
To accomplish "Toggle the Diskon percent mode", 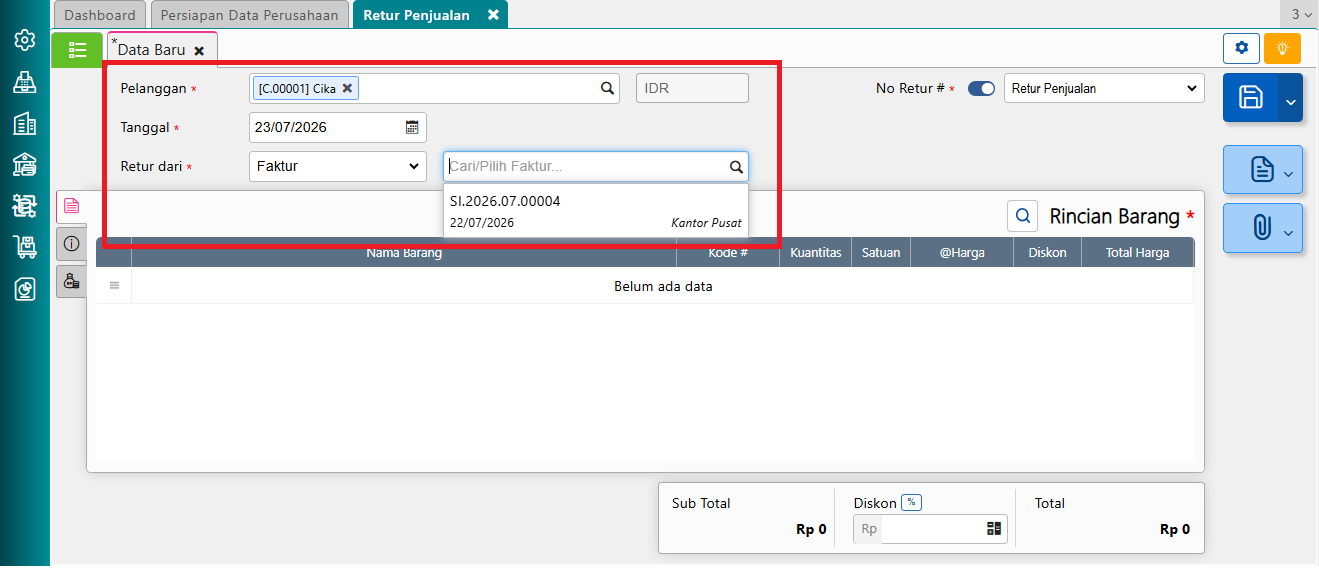I will click(x=910, y=503).
